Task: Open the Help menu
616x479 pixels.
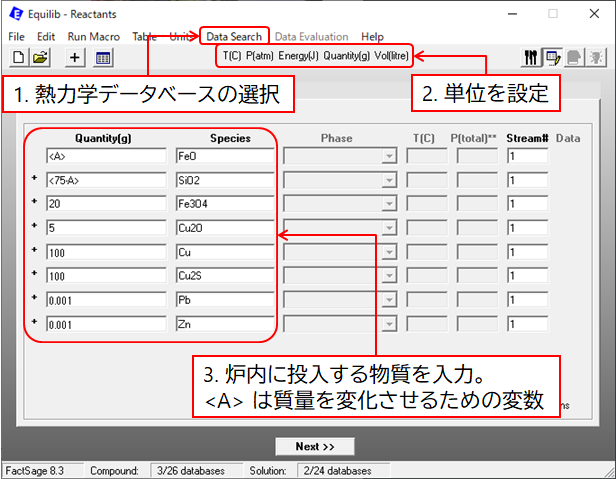Action: (x=372, y=36)
